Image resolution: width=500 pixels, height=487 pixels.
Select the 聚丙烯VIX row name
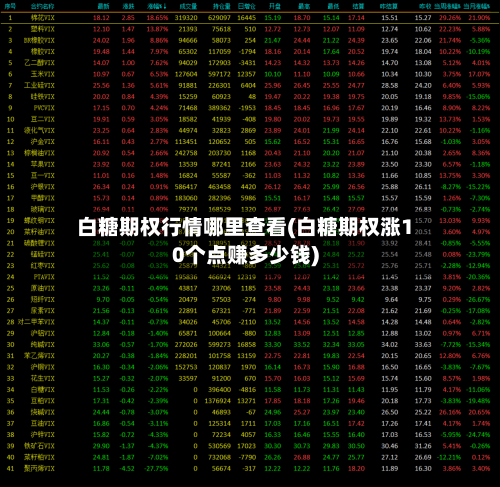(39, 469)
